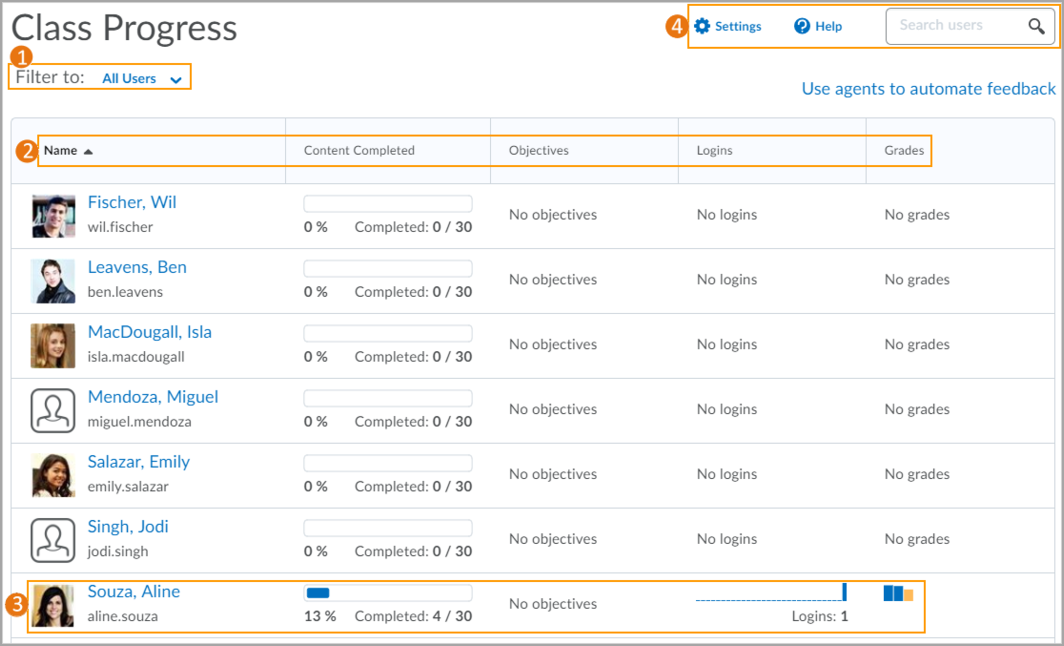Click Miguel Mendoza's content progress bar
The height and width of the screenshot is (646, 1064).
[x=388, y=398]
